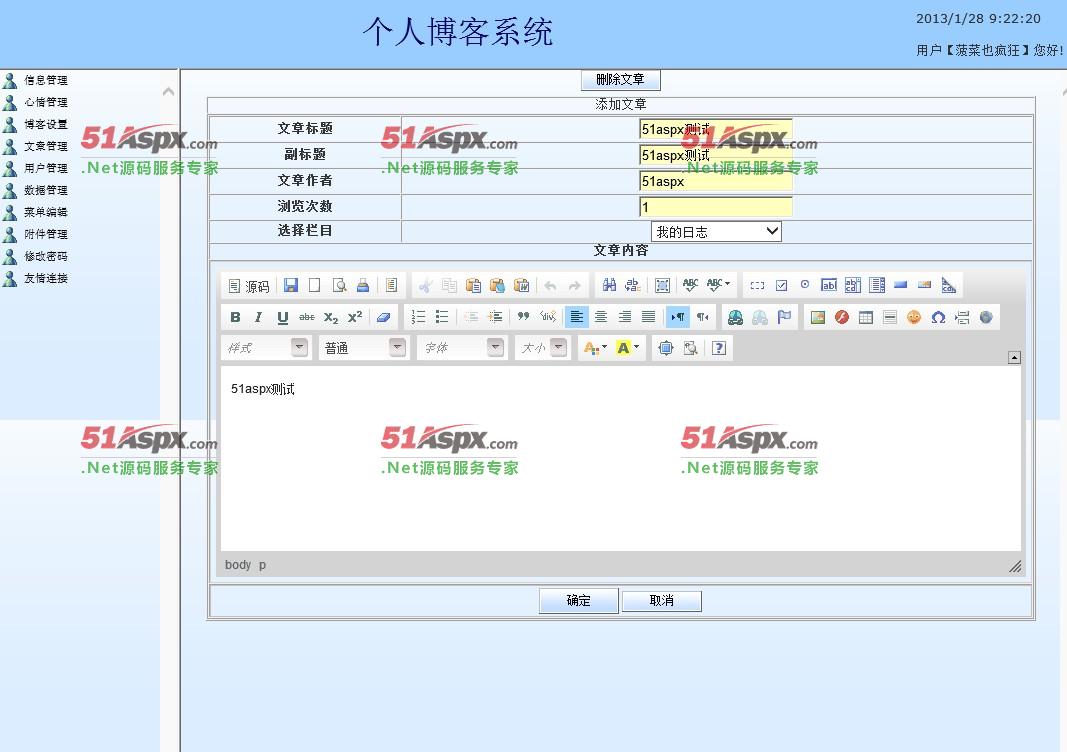
Task: Insert a bulleted list
Action: tap(442, 317)
